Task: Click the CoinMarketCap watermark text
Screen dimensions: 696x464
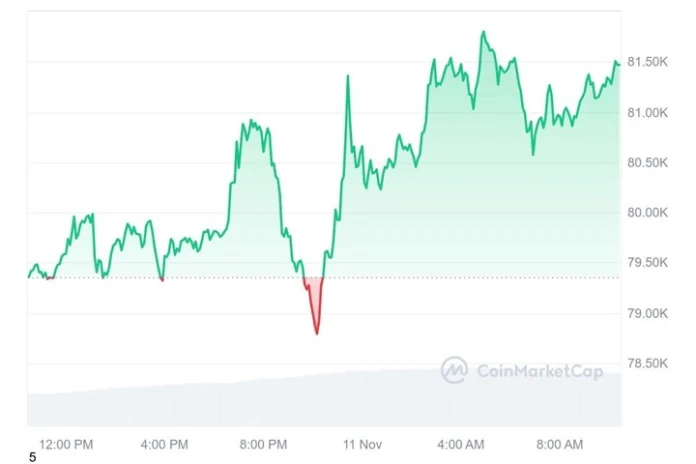Action: pos(539,372)
